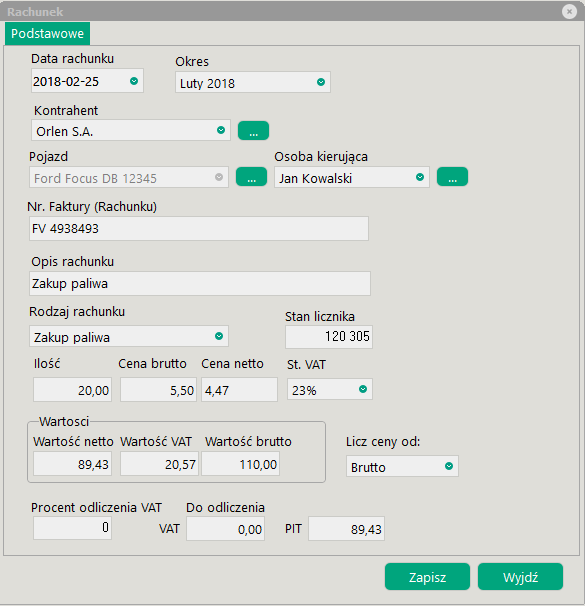Switch to the Podstawowe tab

[48, 34]
